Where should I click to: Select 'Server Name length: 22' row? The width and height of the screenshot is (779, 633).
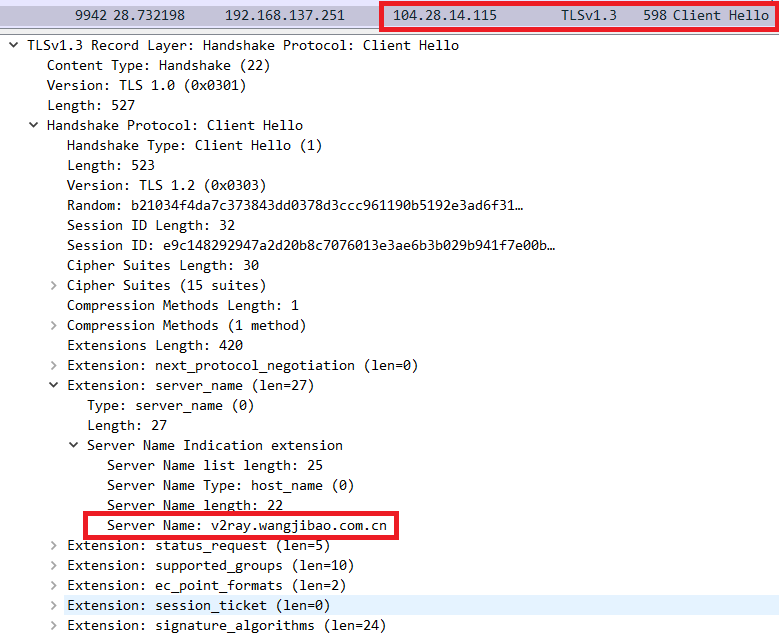(x=195, y=505)
